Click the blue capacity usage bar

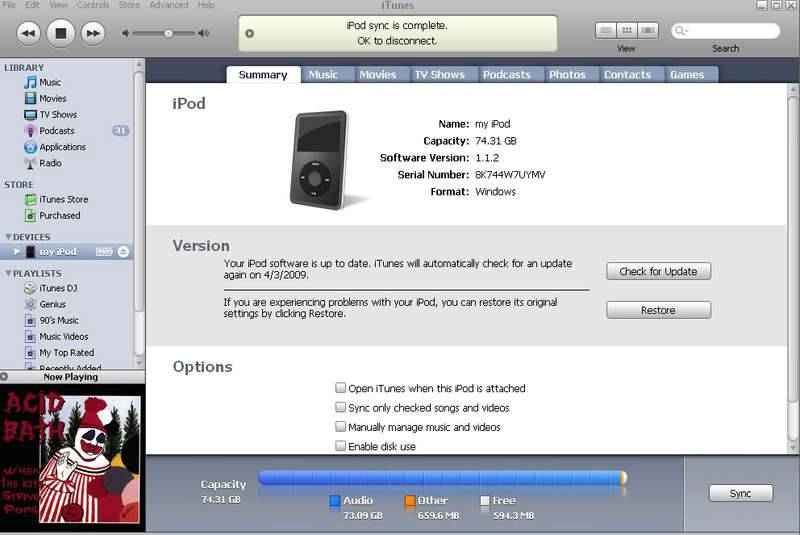coord(440,478)
